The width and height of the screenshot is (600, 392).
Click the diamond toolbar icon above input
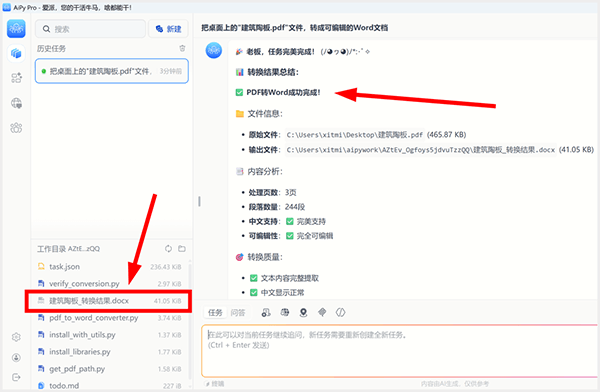[322, 312]
